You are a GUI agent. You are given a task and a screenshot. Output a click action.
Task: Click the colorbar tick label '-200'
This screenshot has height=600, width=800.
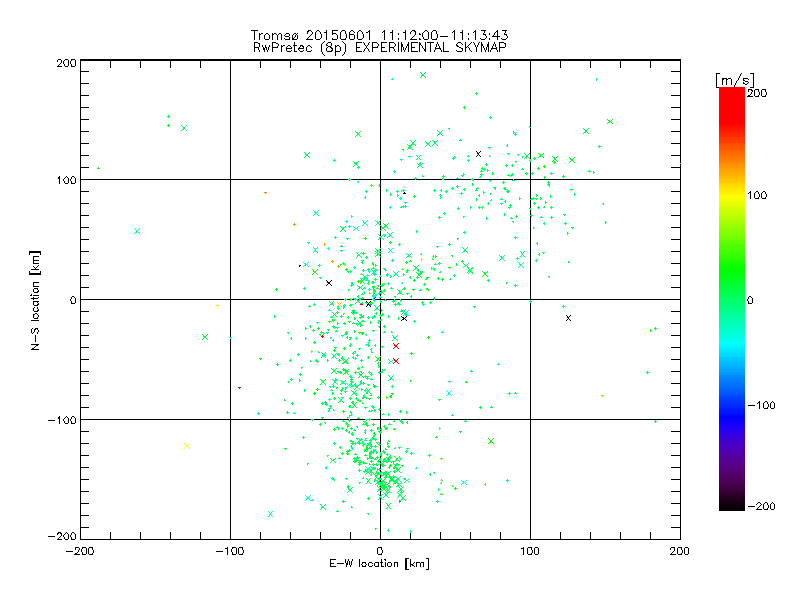[x=761, y=506]
